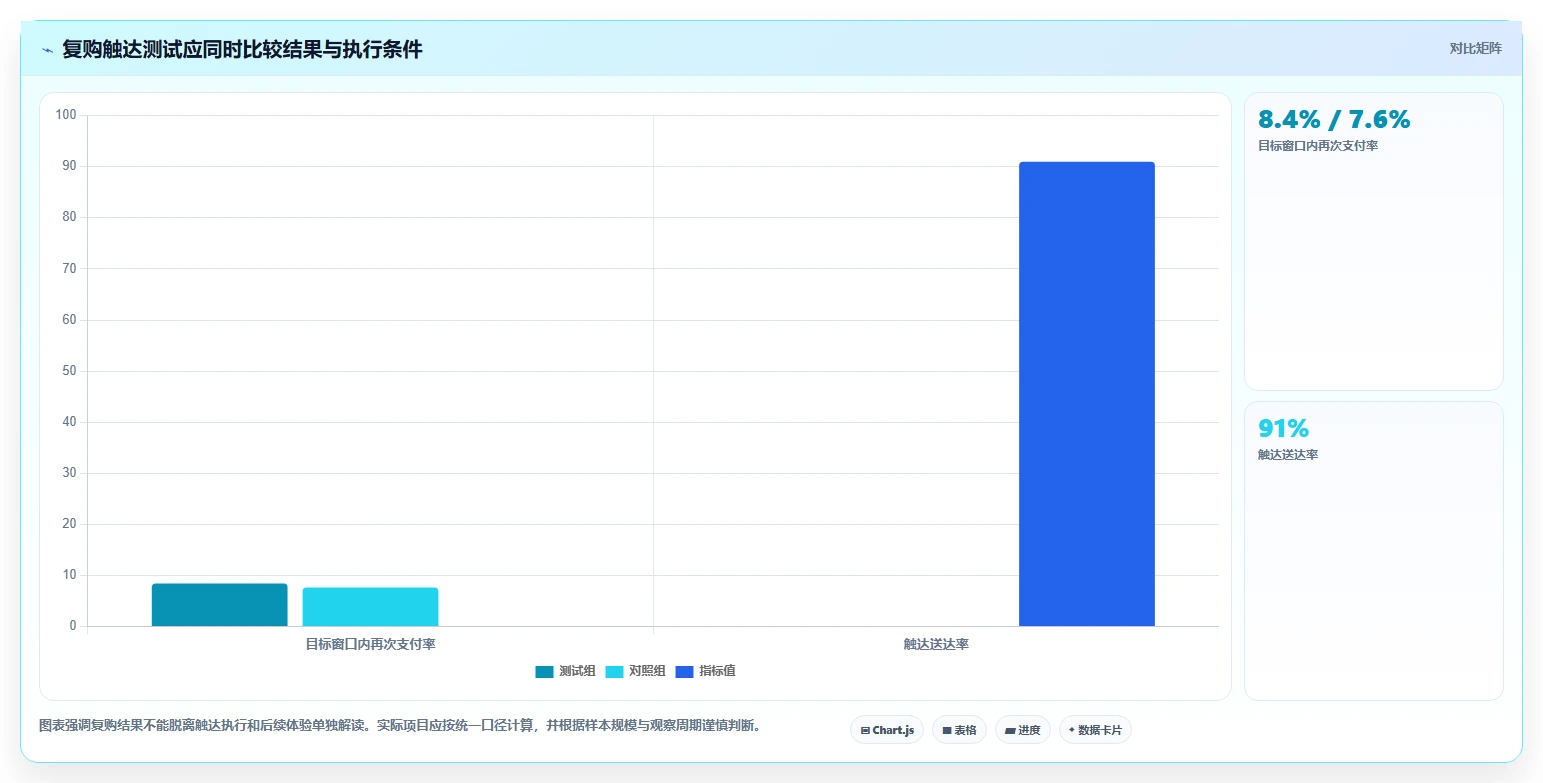The image size is (1543, 783).
Task: Click the lightning icon beside the title
Action: (x=47, y=50)
